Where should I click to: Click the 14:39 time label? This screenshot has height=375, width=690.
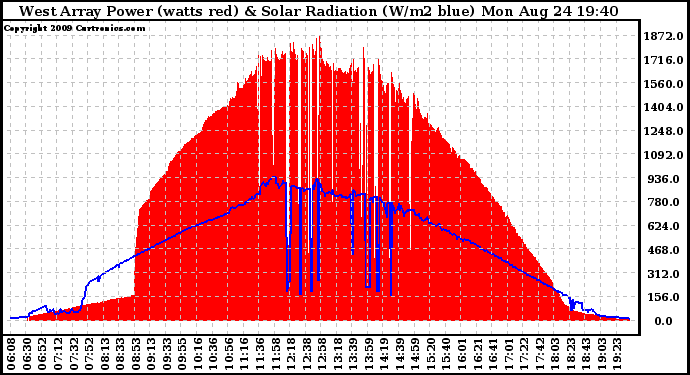[400, 354]
